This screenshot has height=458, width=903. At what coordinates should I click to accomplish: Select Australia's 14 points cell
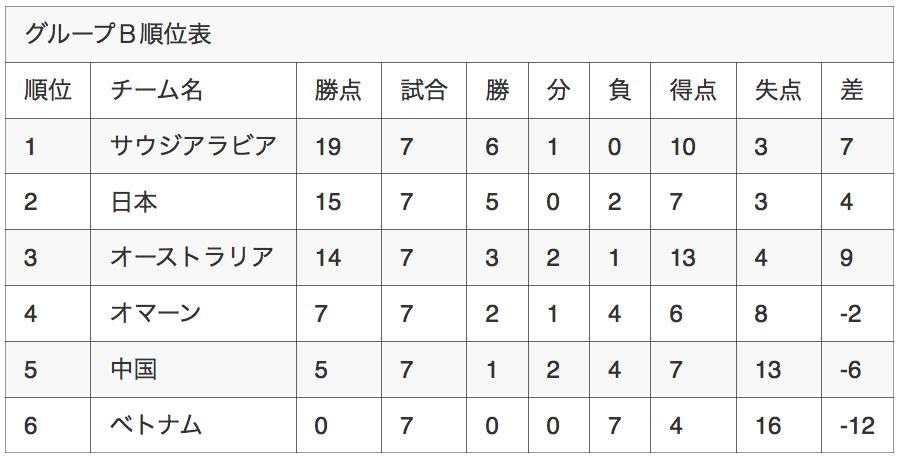click(339, 258)
